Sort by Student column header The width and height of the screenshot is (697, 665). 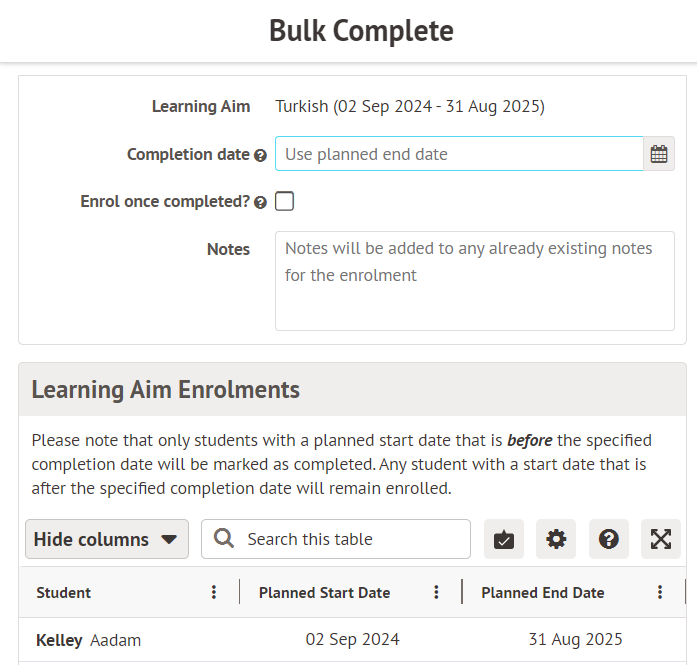(x=64, y=593)
